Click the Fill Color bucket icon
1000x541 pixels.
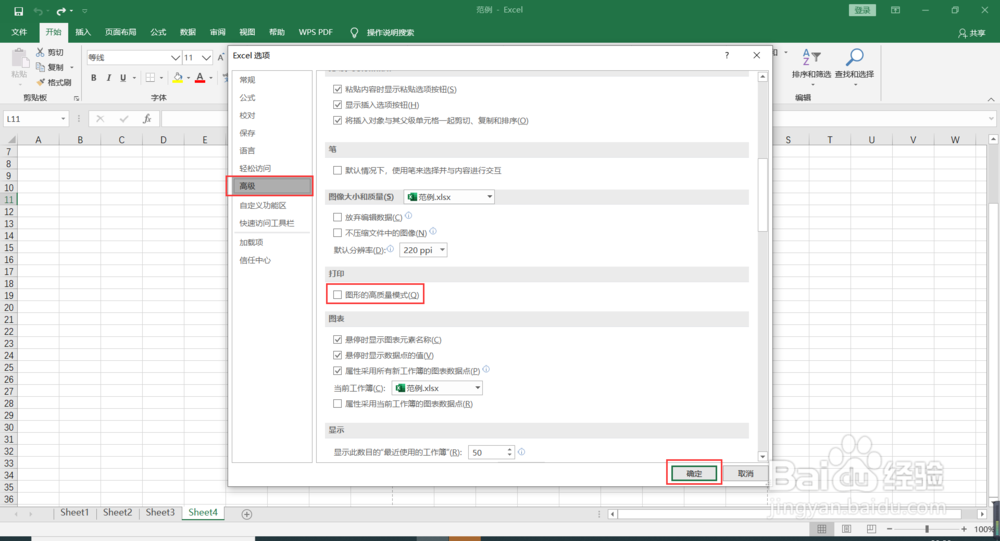tap(178, 78)
